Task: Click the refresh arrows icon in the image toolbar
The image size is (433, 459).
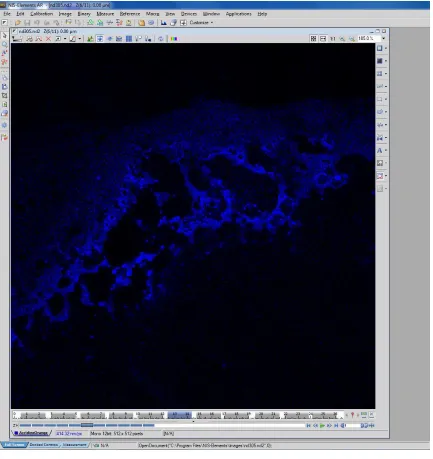Action: click(161, 39)
